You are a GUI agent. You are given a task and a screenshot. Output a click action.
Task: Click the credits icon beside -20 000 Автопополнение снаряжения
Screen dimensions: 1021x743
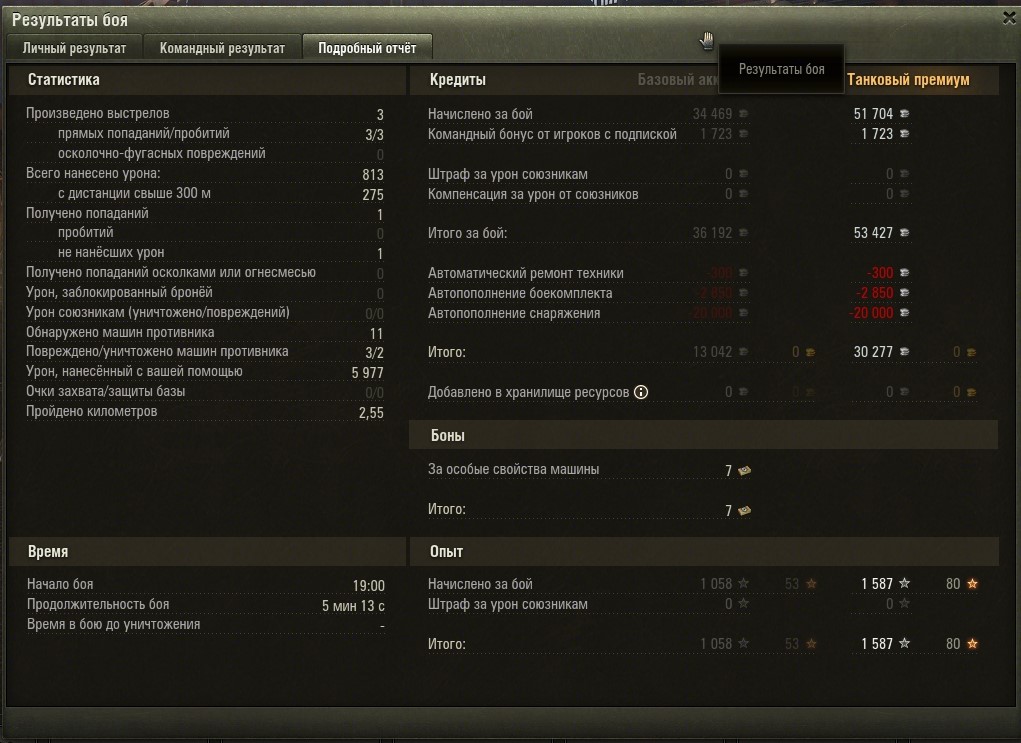[x=904, y=313]
